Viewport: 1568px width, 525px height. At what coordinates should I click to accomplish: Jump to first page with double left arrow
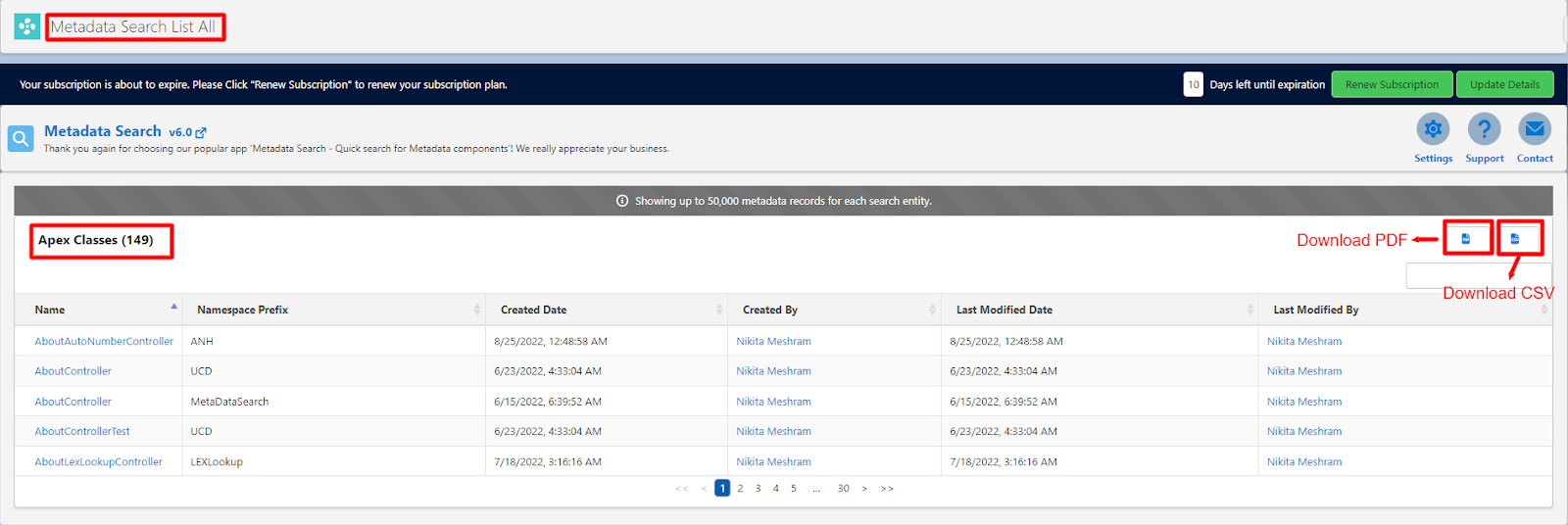click(x=681, y=488)
